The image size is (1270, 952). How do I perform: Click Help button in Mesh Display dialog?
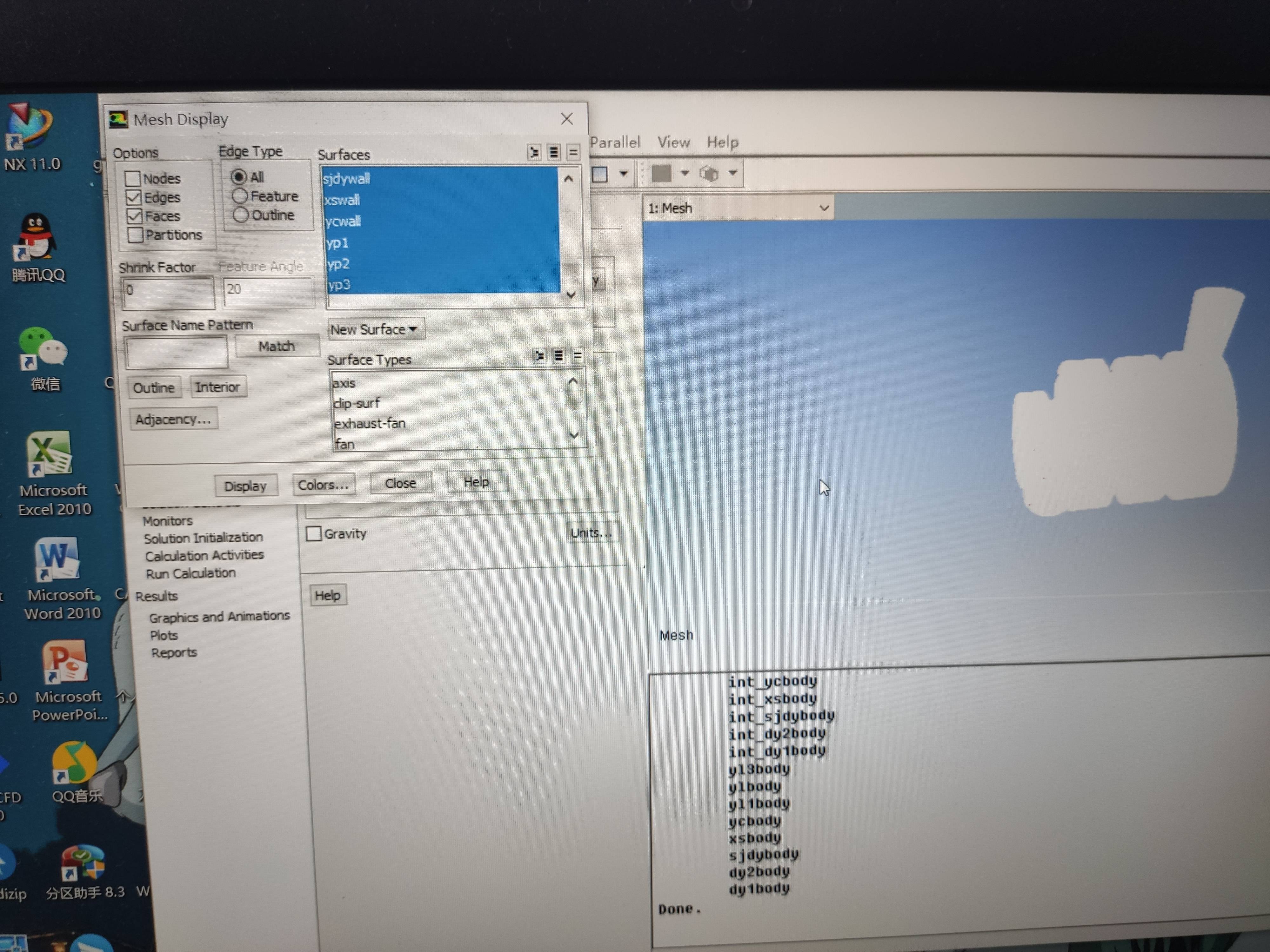coord(477,482)
